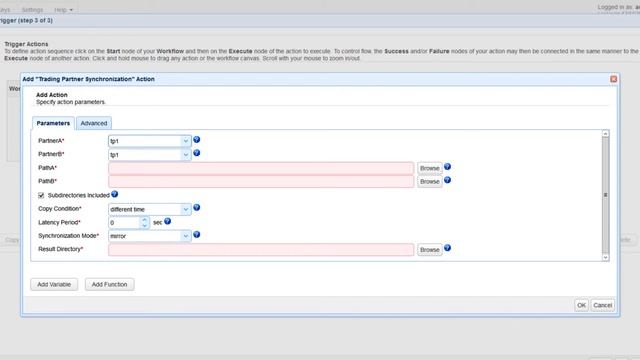Open help icon next to PartnerB

[x=197, y=153]
